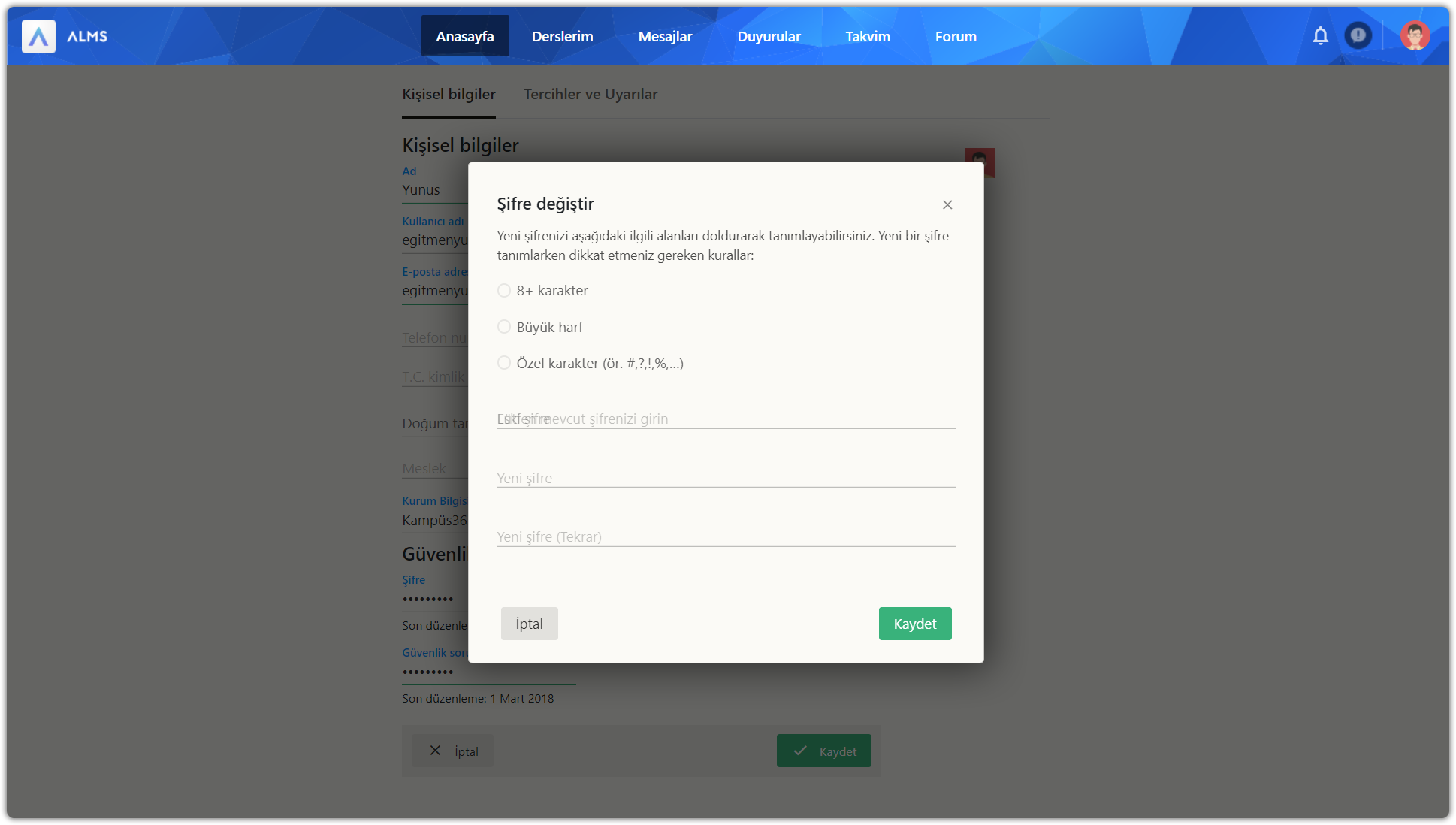Select the Özel karakter radio indicator

point(504,363)
